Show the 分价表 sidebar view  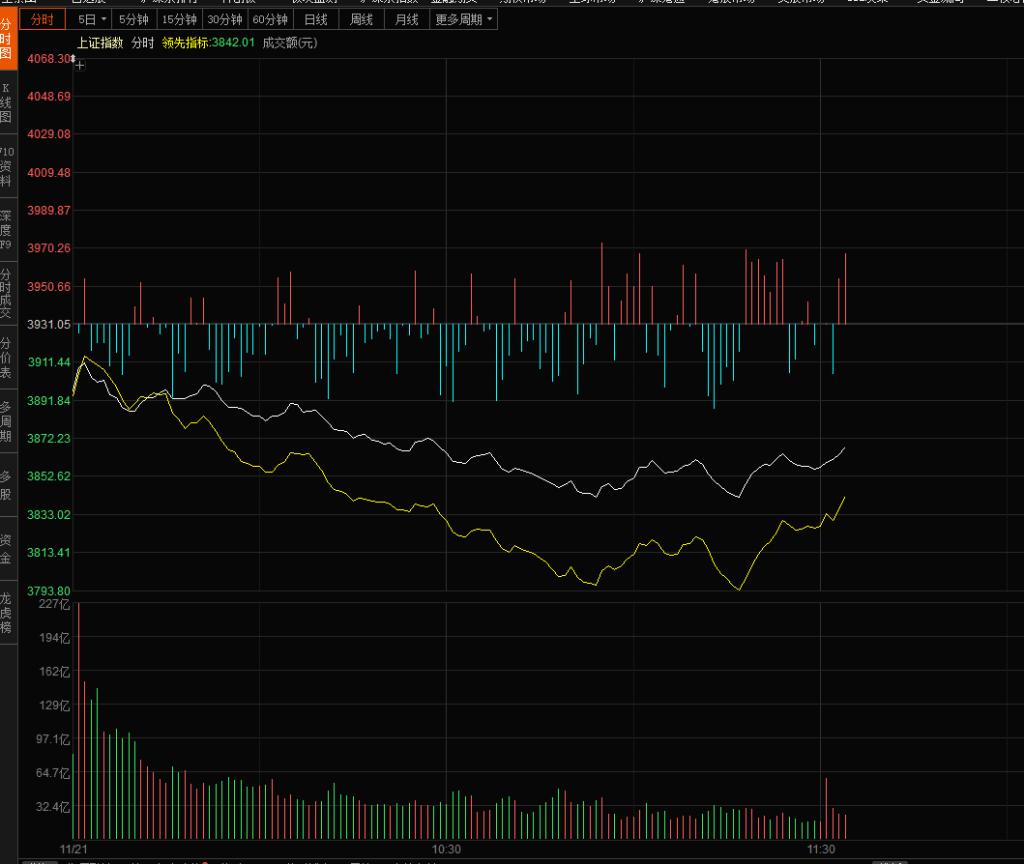click(x=7, y=357)
